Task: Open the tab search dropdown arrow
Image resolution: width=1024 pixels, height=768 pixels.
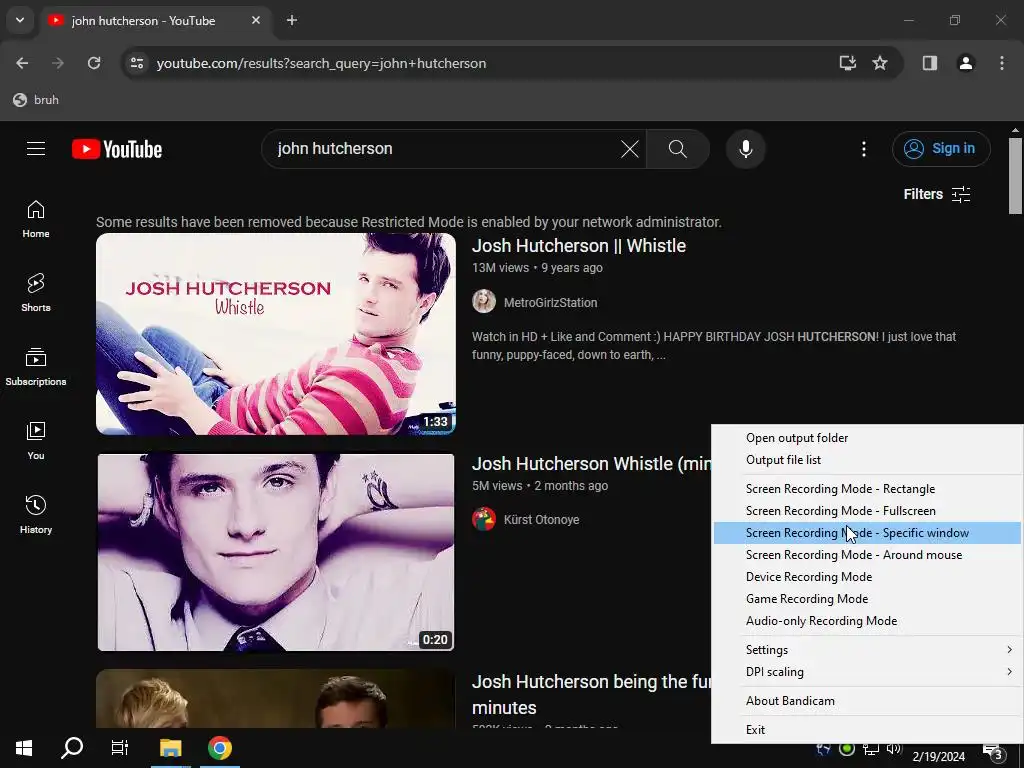Action: click(20, 20)
